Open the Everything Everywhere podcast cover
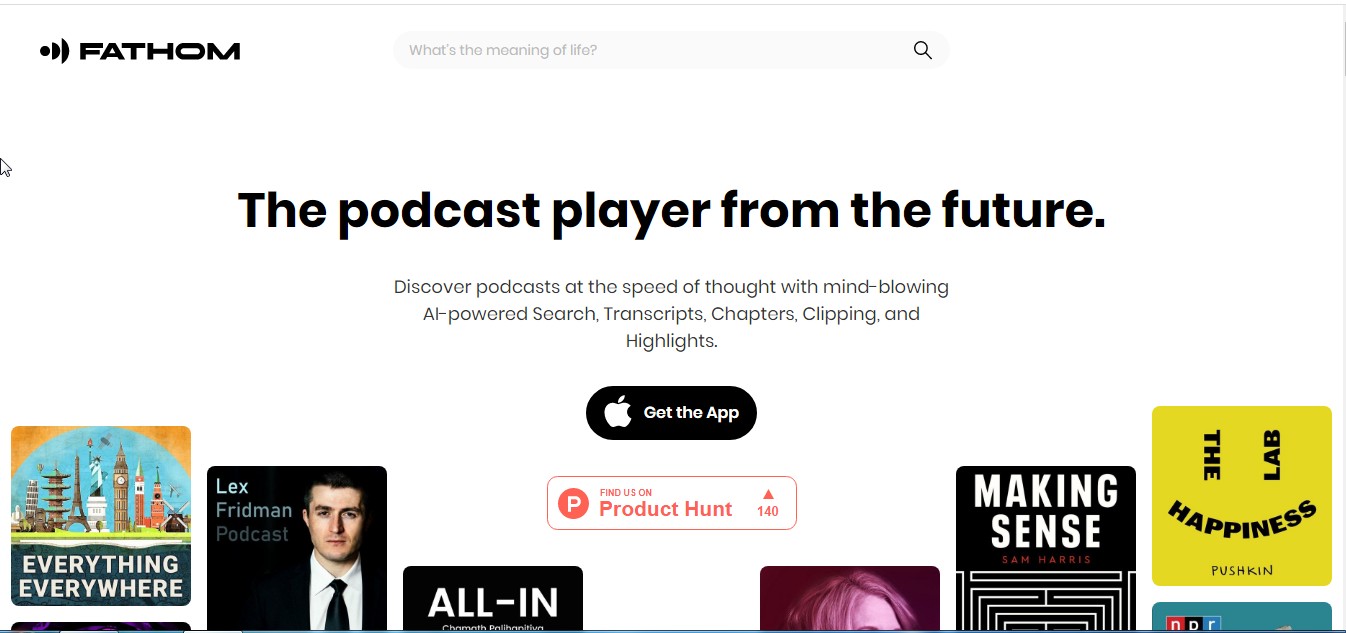Viewport: 1346px width, 633px height. (x=101, y=516)
